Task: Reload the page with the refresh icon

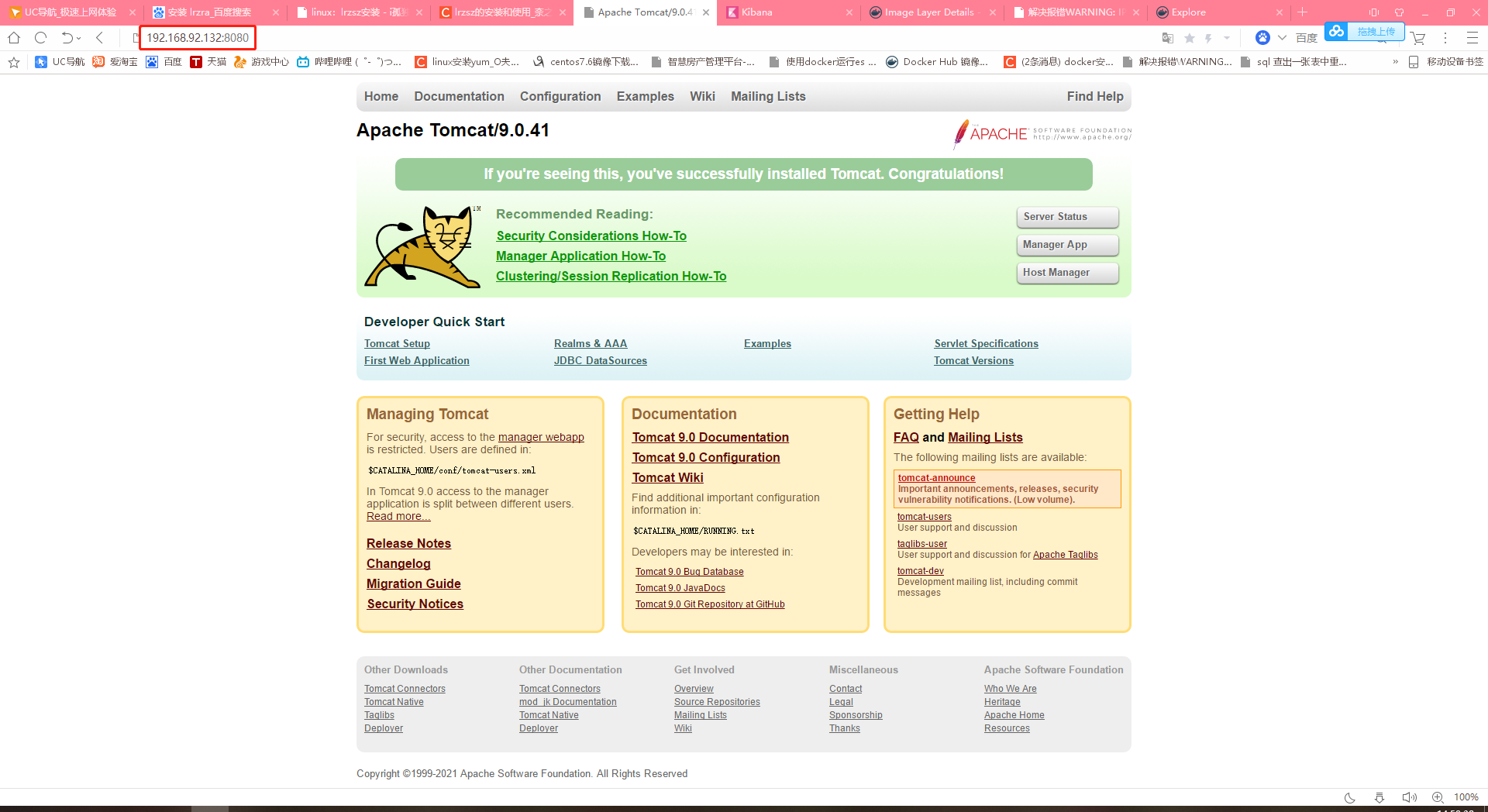Action: (41, 37)
